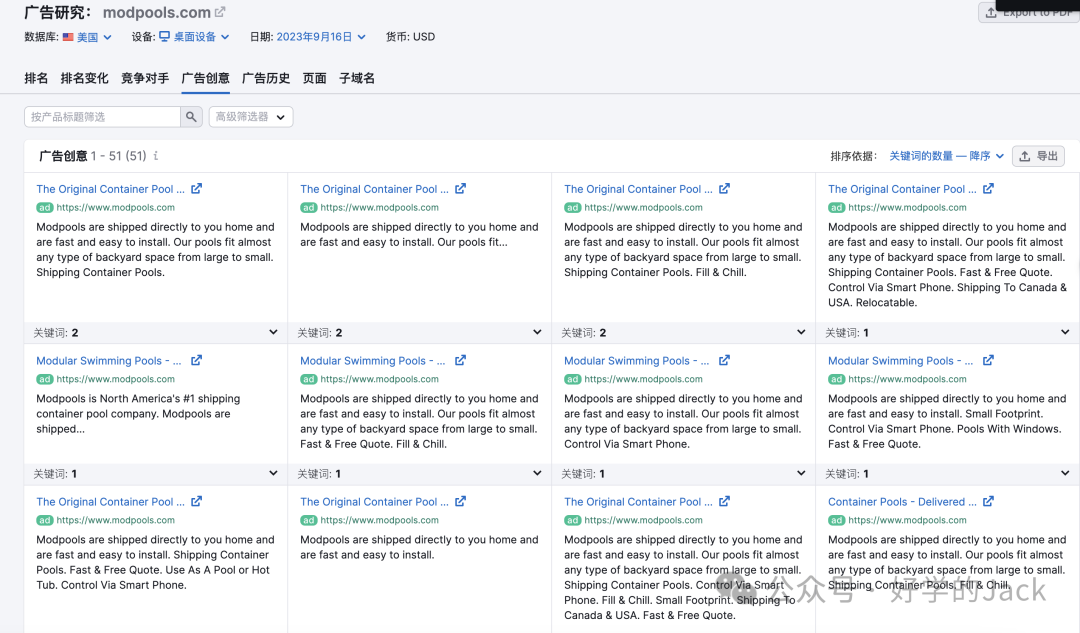Open the 数据库 美国 dropdown
Image resolution: width=1080 pixels, height=633 pixels.
[x=87, y=37]
